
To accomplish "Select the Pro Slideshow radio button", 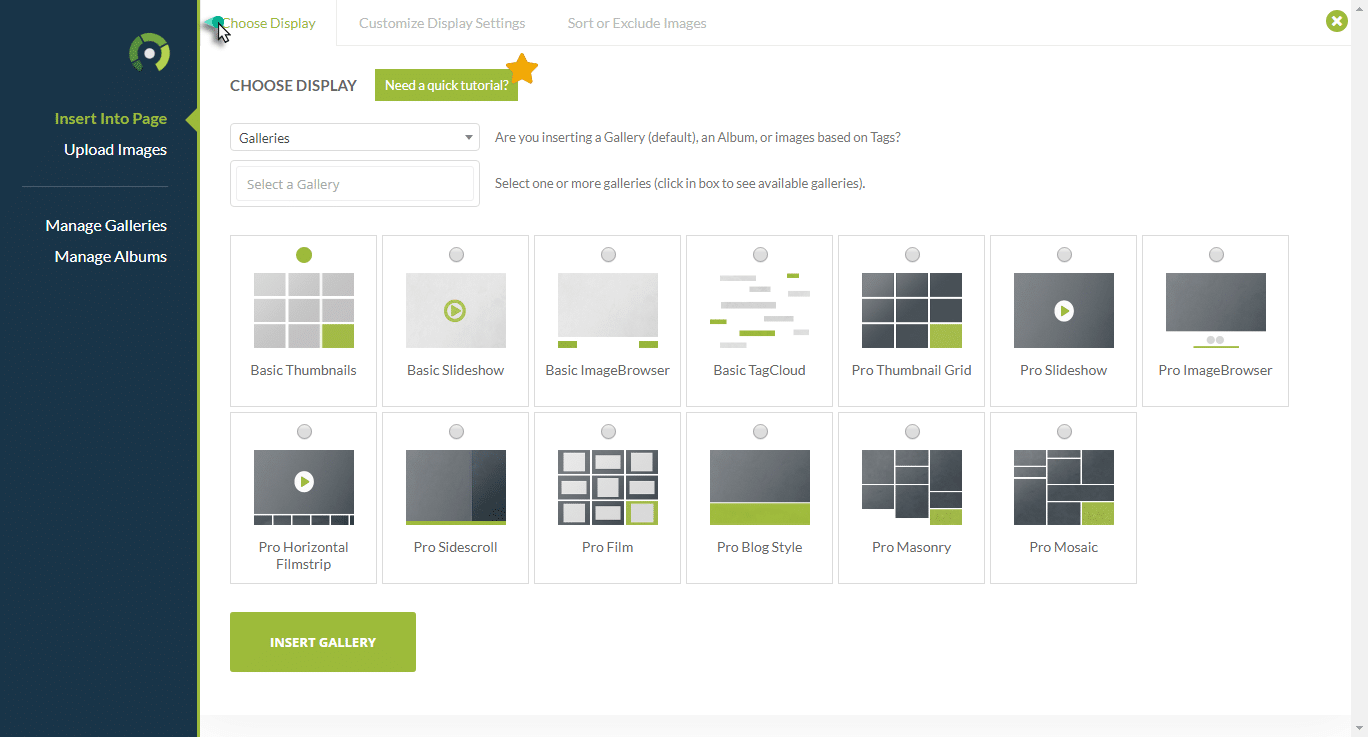I will point(1064,255).
